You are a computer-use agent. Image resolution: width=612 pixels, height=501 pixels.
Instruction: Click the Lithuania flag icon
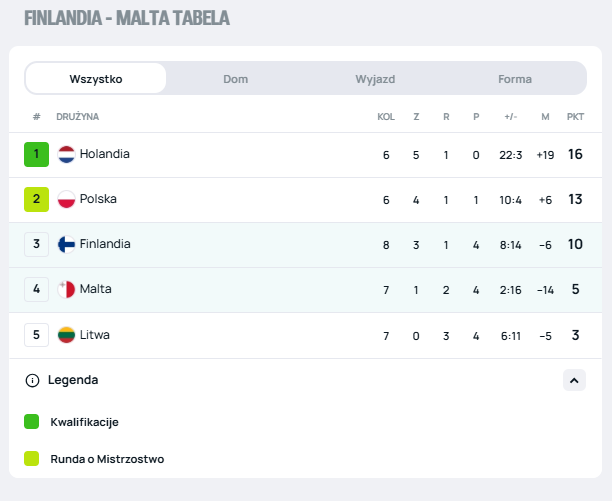click(x=67, y=335)
